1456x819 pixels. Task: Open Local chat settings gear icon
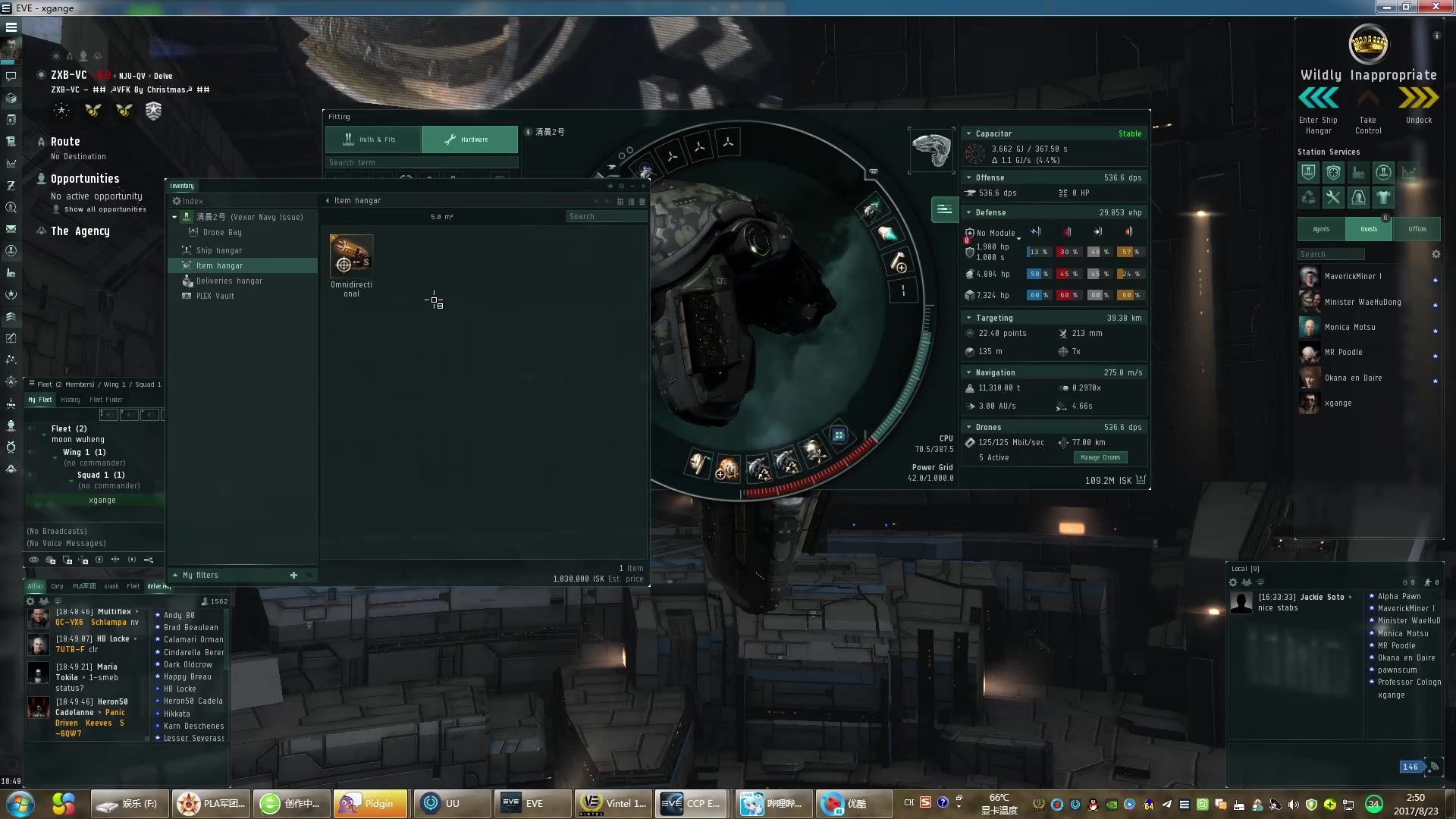pyautogui.click(x=1233, y=582)
